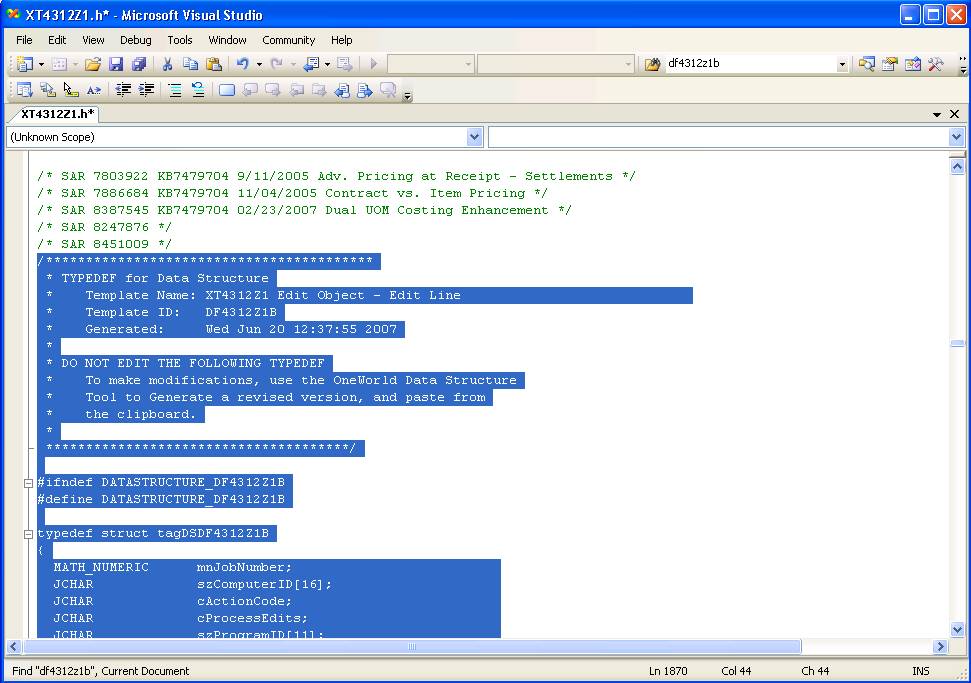Open the Properties Window icon
Image resolution: width=971 pixels, height=683 pixels.
pos(889,64)
